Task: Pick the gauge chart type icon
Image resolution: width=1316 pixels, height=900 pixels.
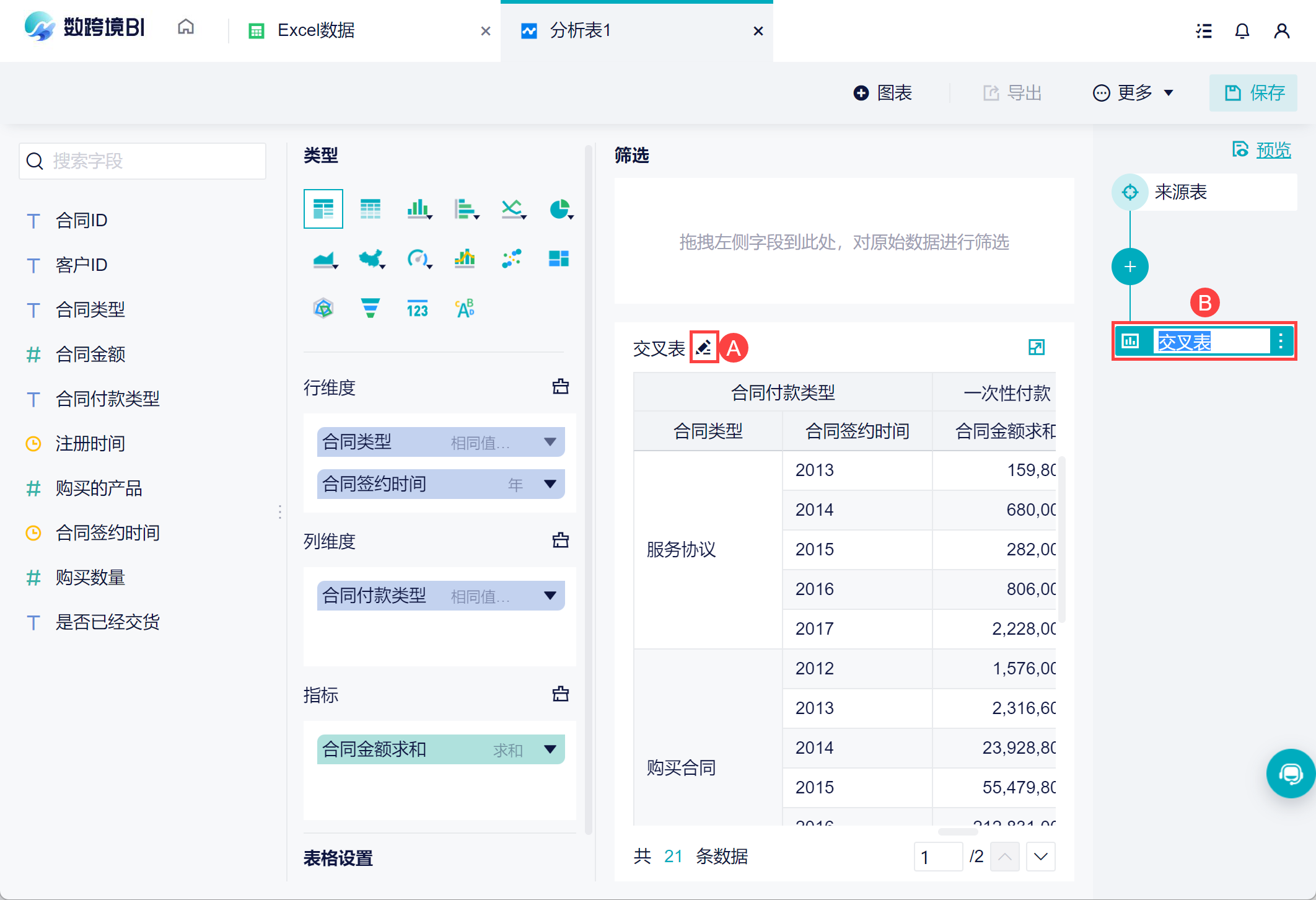Action: click(418, 258)
